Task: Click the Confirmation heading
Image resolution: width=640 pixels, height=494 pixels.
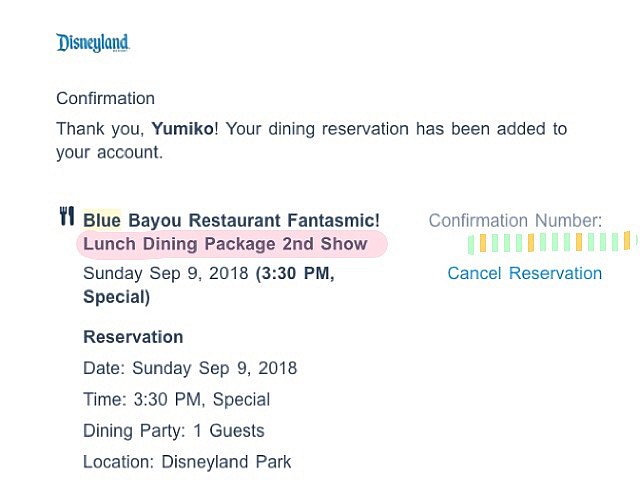Action: [105, 98]
